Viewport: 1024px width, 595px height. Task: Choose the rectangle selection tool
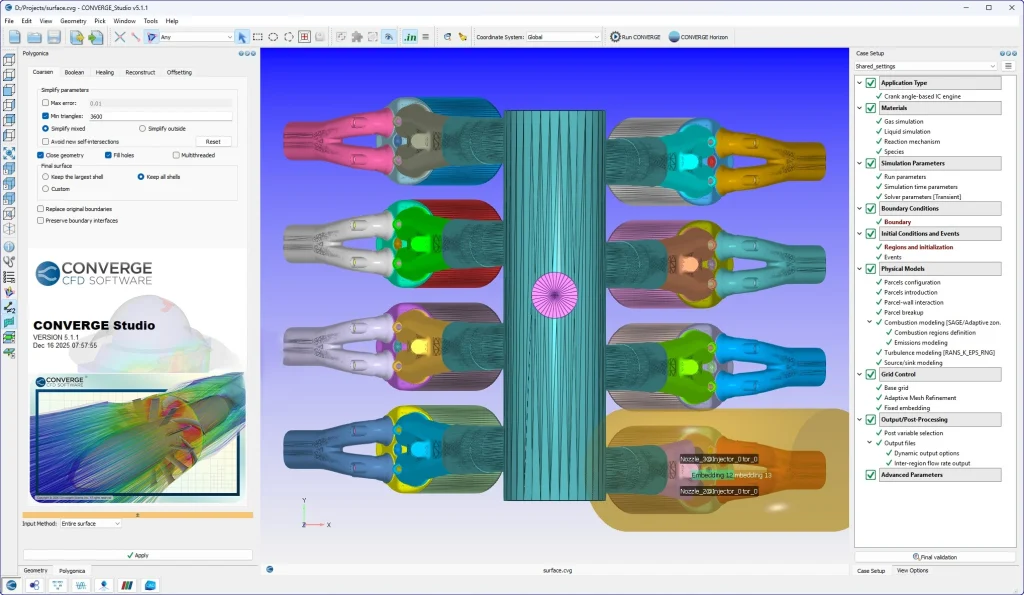[258, 37]
